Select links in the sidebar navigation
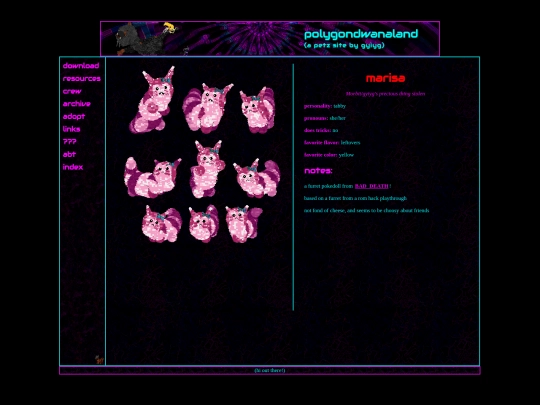This screenshot has height=405, width=540. (x=71, y=129)
